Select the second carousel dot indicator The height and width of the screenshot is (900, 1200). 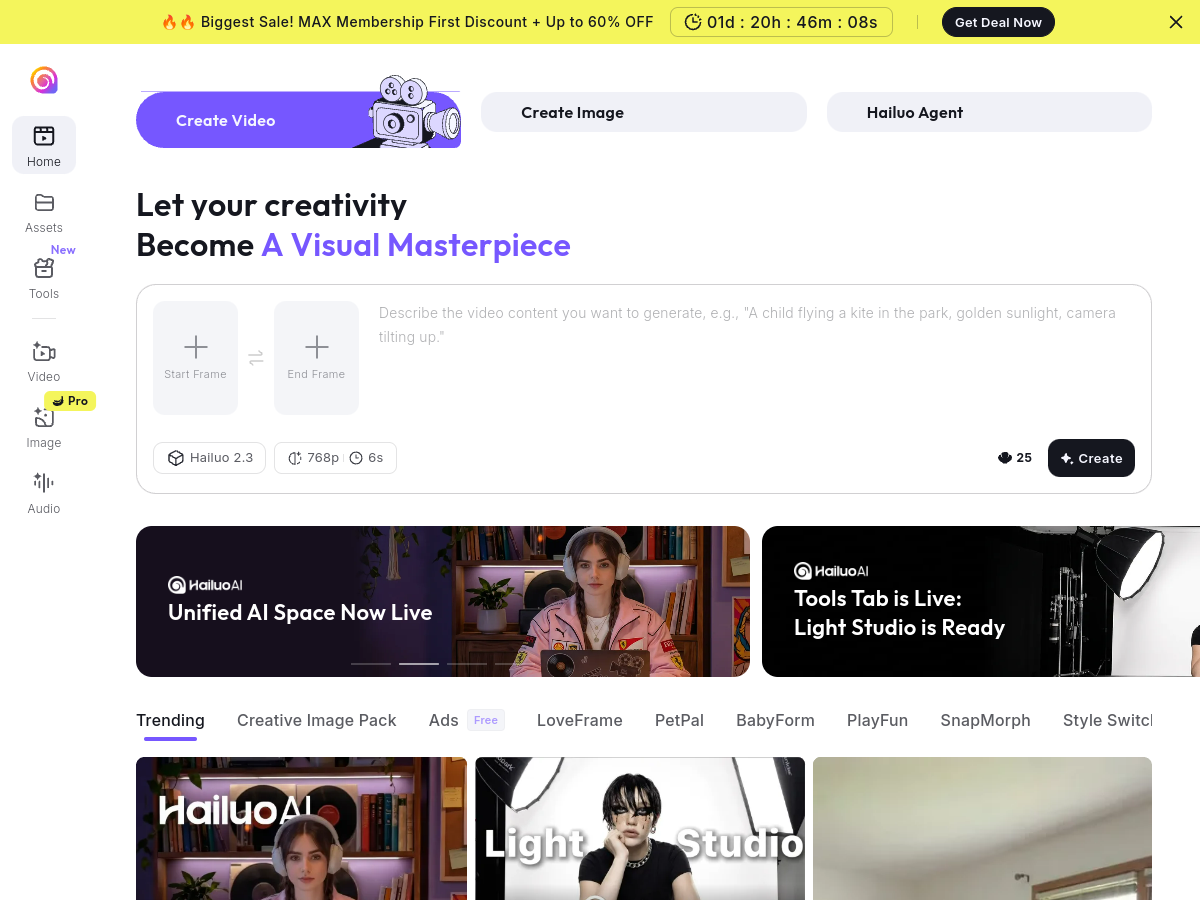pyautogui.click(x=418, y=663)
